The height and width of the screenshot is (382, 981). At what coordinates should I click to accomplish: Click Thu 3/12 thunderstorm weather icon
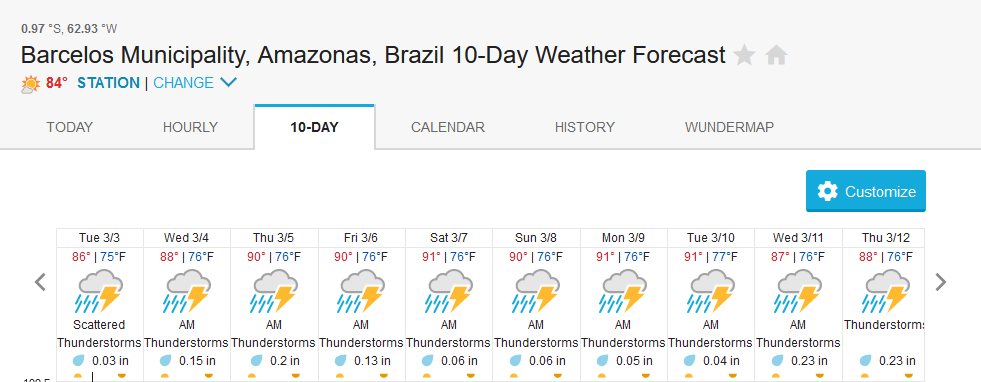pyautogui.click(x=887, y=291)
